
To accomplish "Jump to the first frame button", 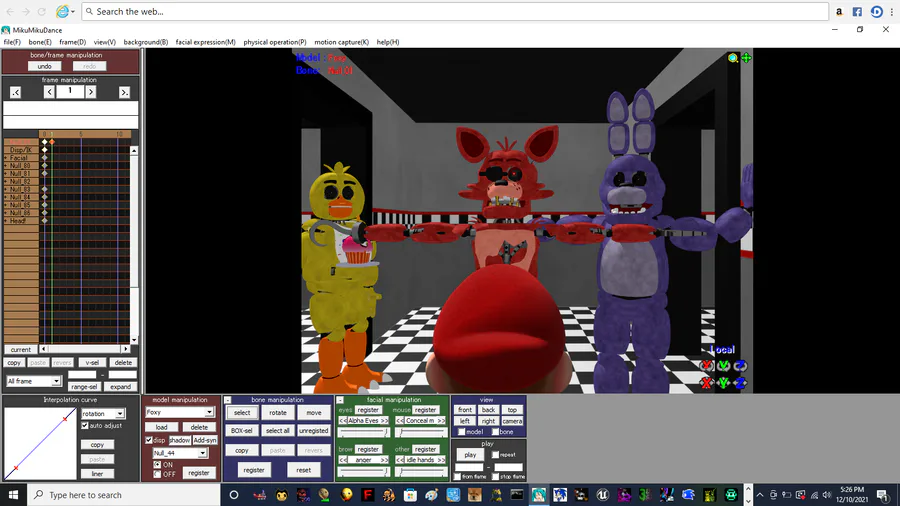I will coord(15,92).
